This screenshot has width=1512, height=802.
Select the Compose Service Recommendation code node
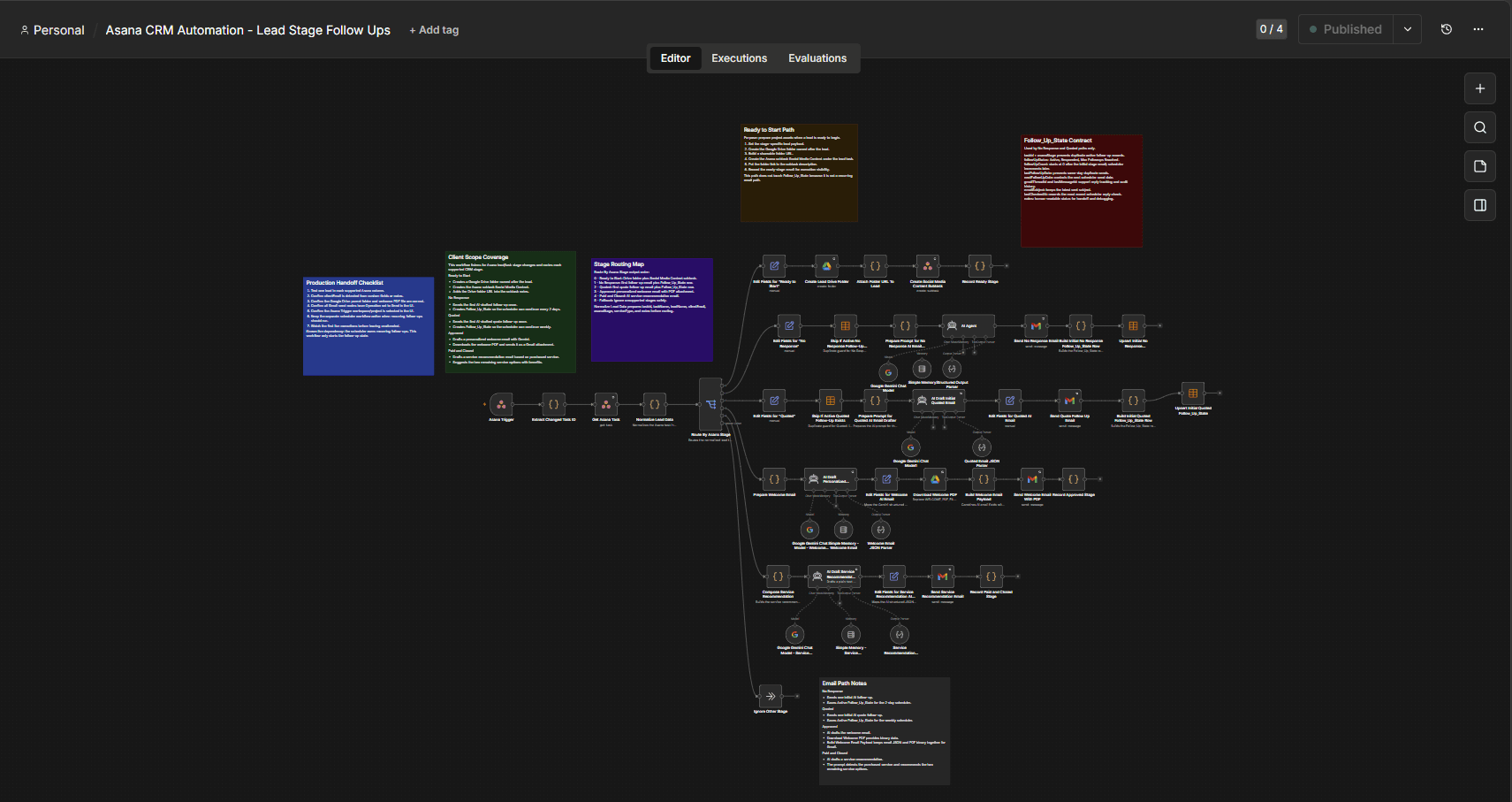(x=778, y=577)
